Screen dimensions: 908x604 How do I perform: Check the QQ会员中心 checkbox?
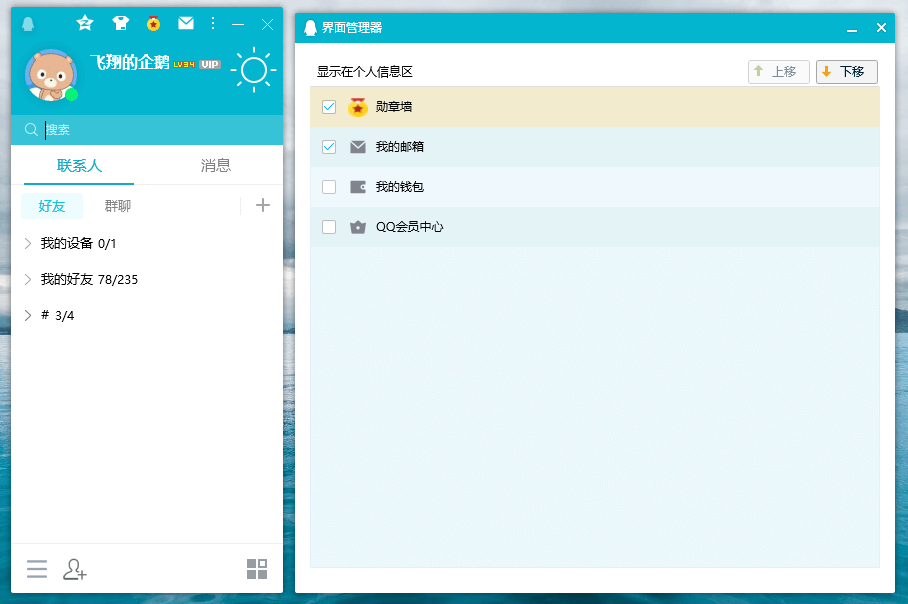[329, 227]
